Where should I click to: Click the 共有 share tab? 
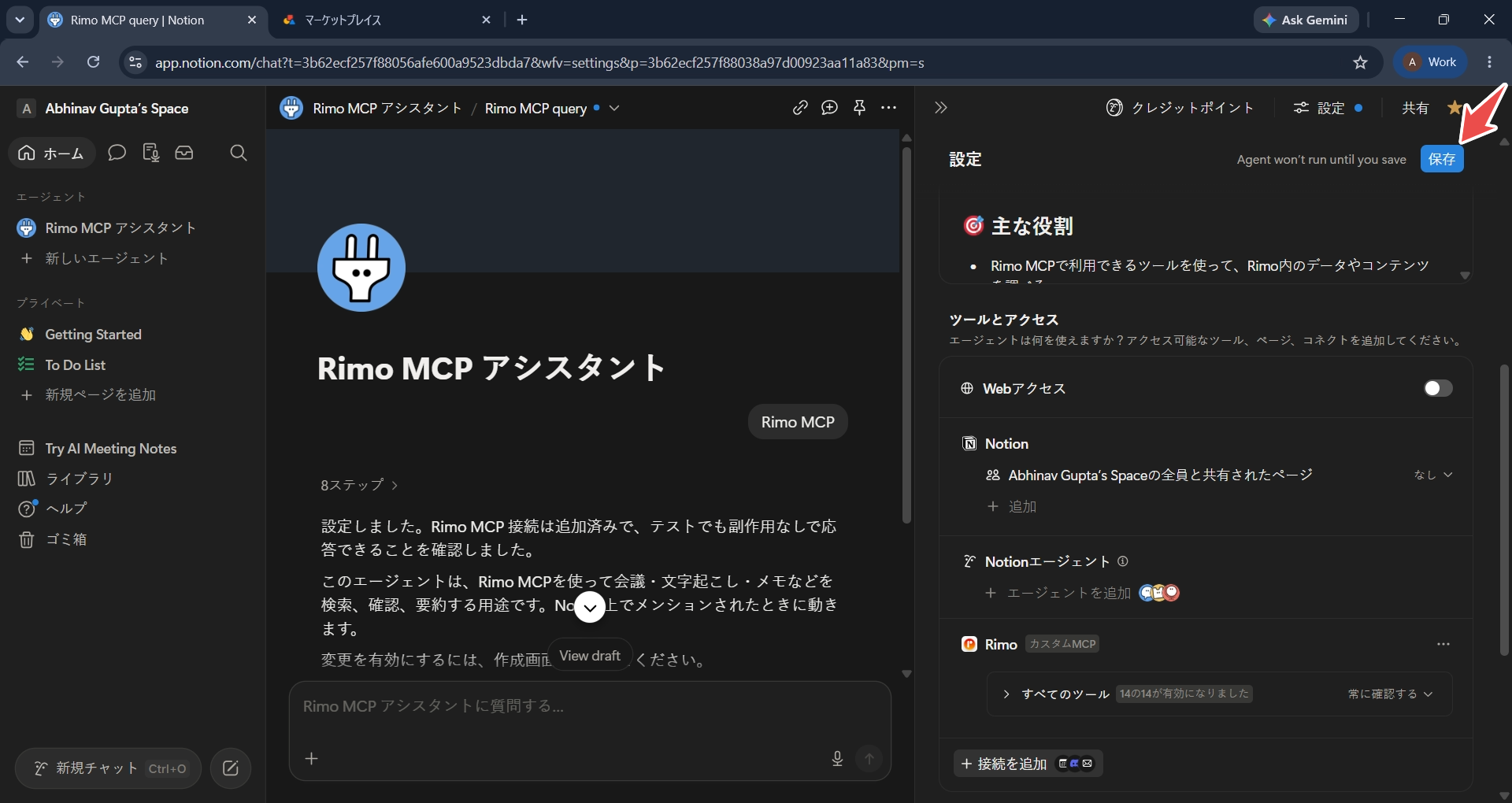[1415, 108]
